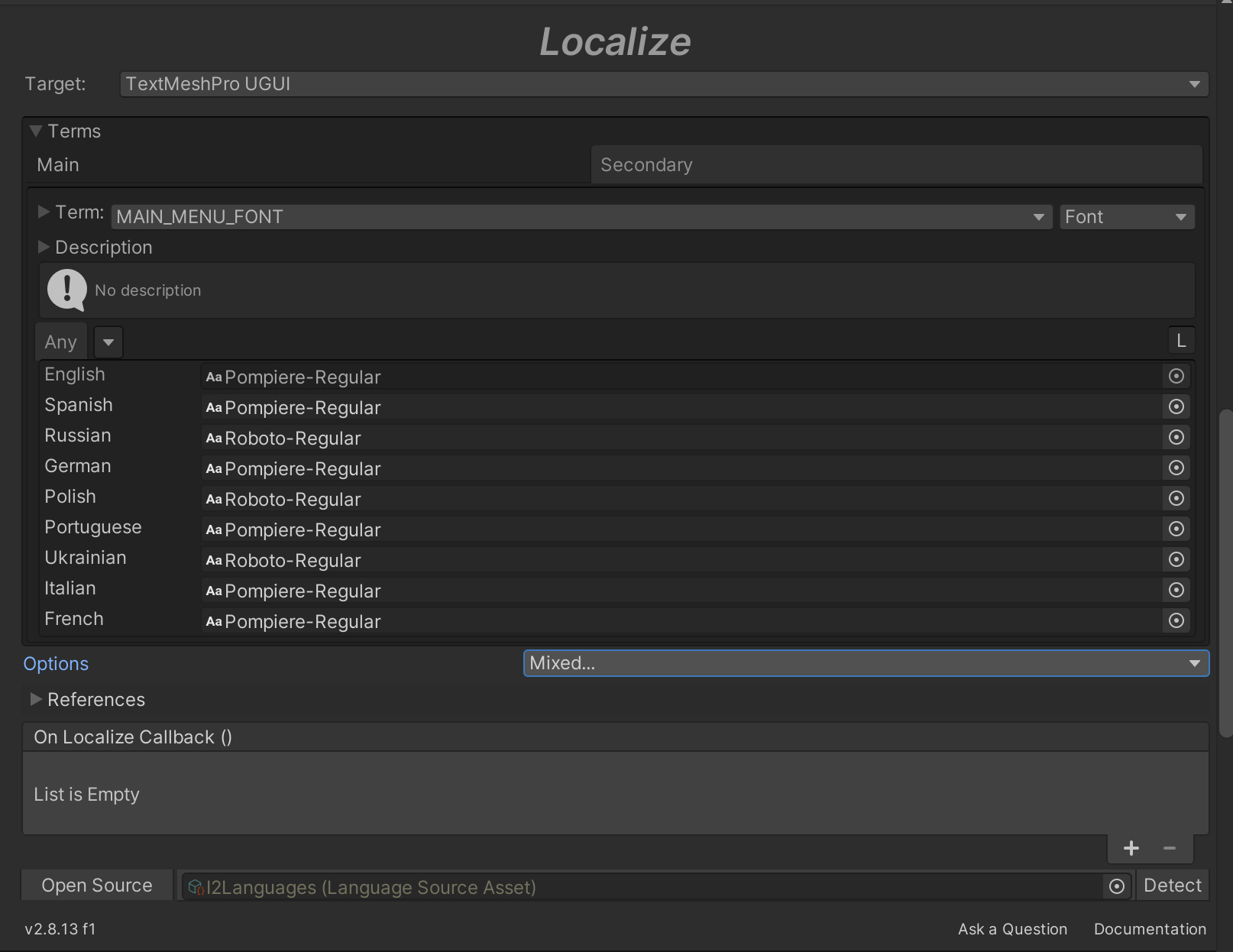Click the vertical scrollbar on the right

[x=1225, y=573]
